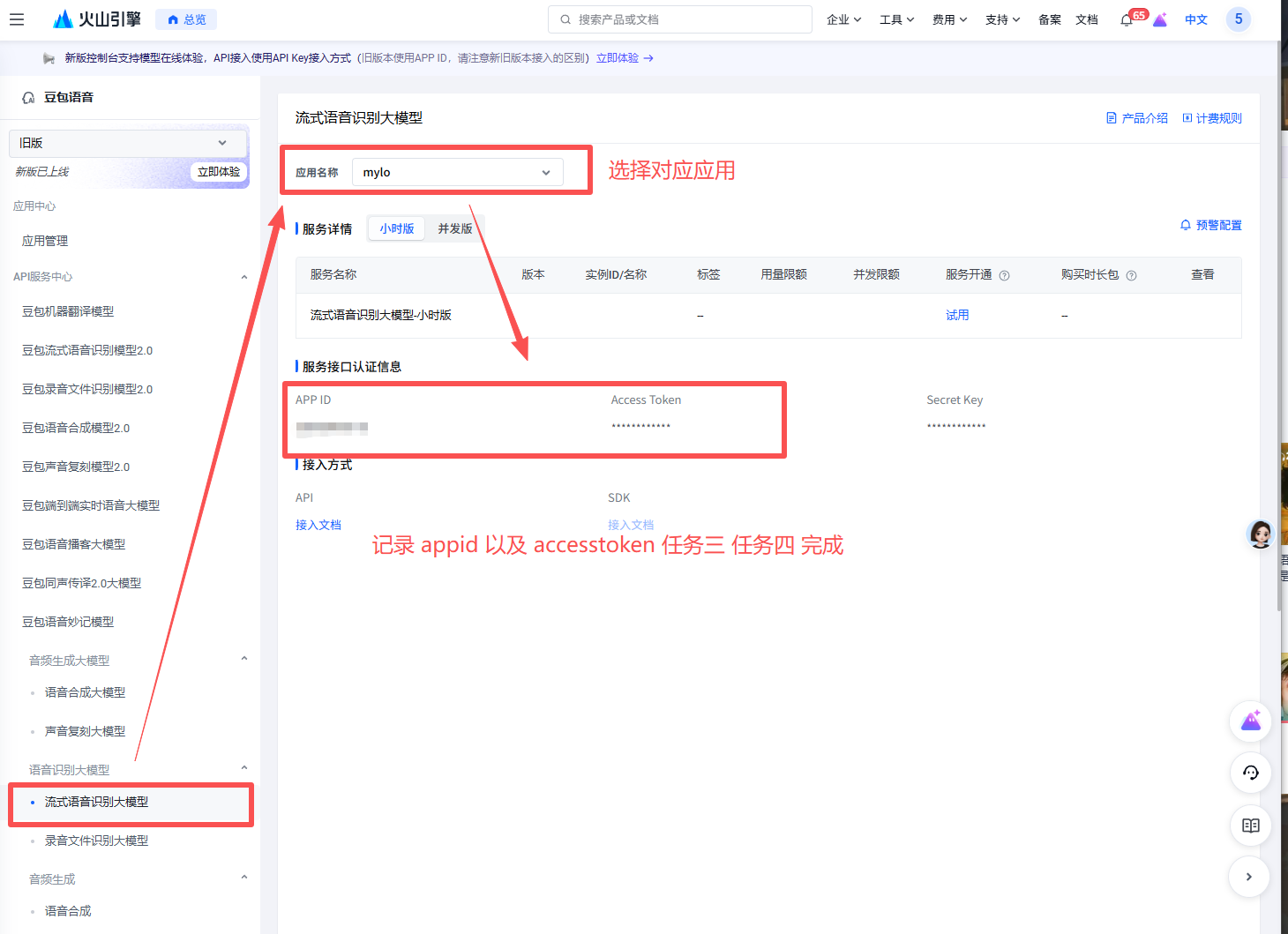This screenshot has height=934, width=1288.
Task: Open the floating headset support button
Action: (1251, 773)
